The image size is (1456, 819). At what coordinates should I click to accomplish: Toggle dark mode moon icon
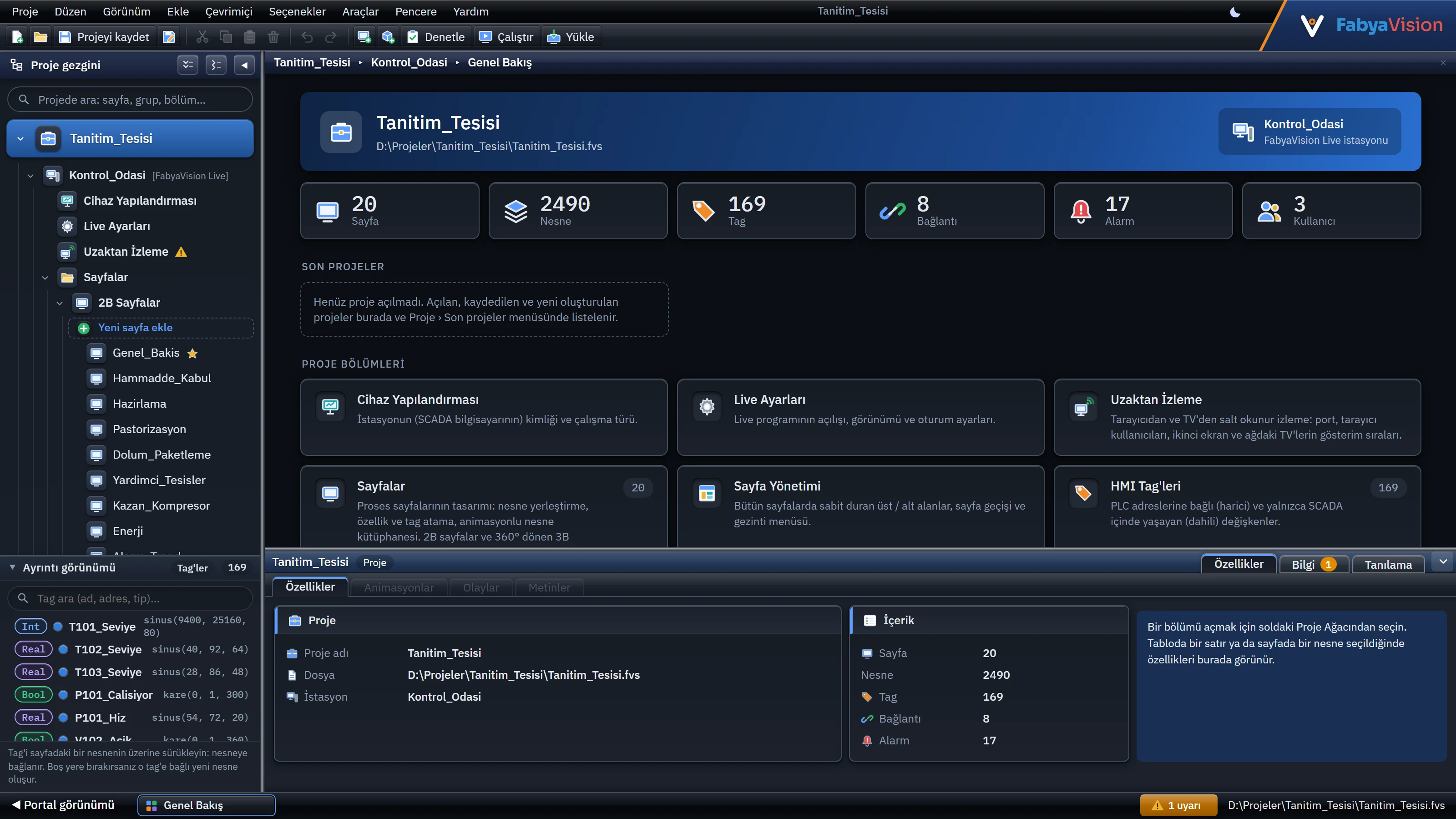coord(1235,12)
